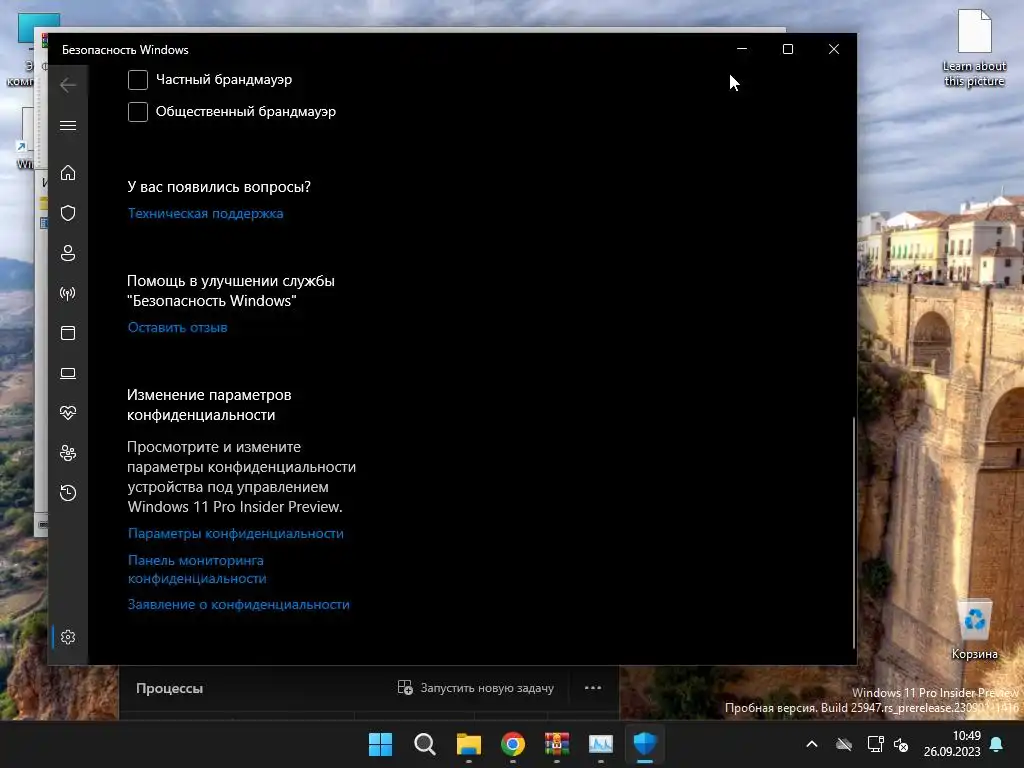The width and height of the screenshot is (1024, 768).
Task: Show hidden tray icons chevron
Action: pyautogui.click(x=812, y=744)
